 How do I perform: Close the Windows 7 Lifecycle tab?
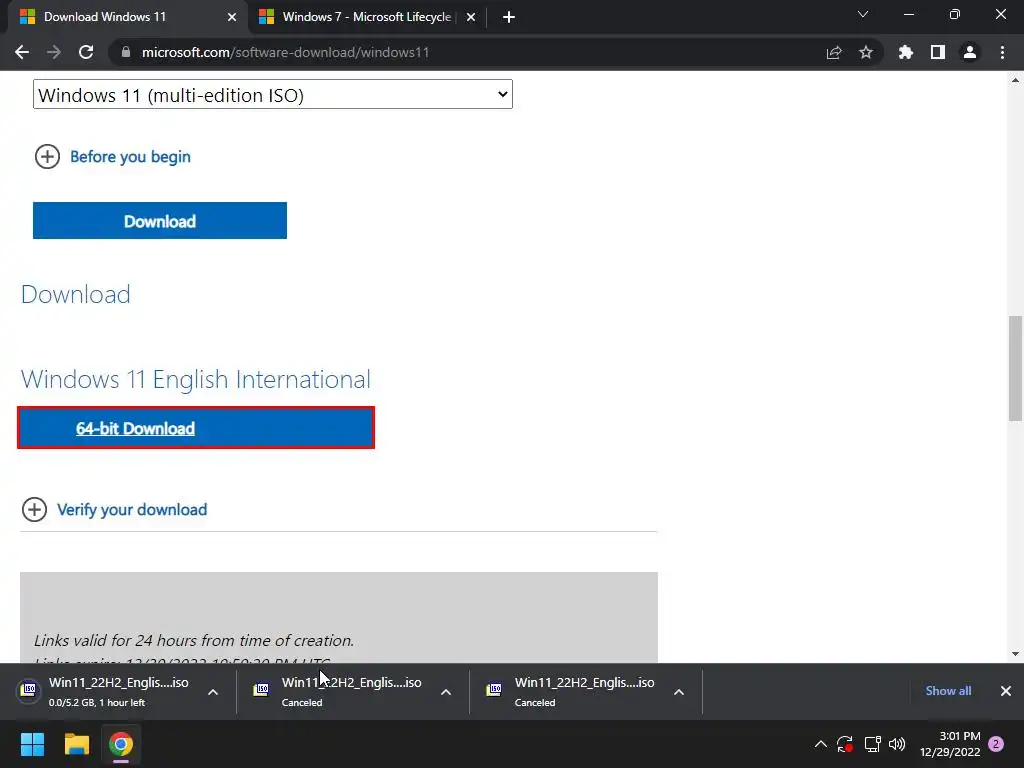click(x=471, y=17)
